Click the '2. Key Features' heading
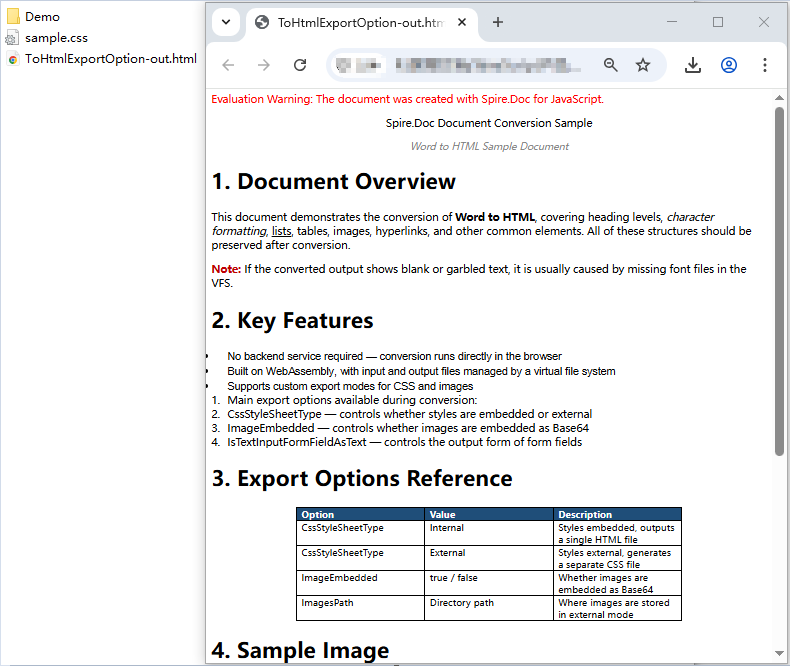790x666 pixels. pyautogui.click(x=292, y=321)
